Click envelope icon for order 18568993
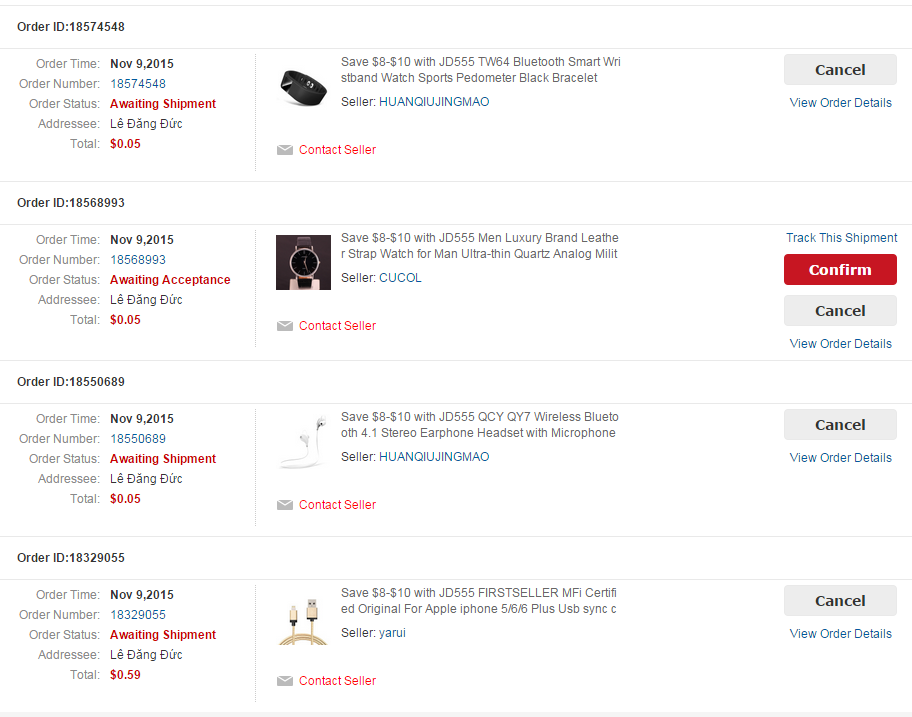Screen dimensions: 912x717 (285, 326)
